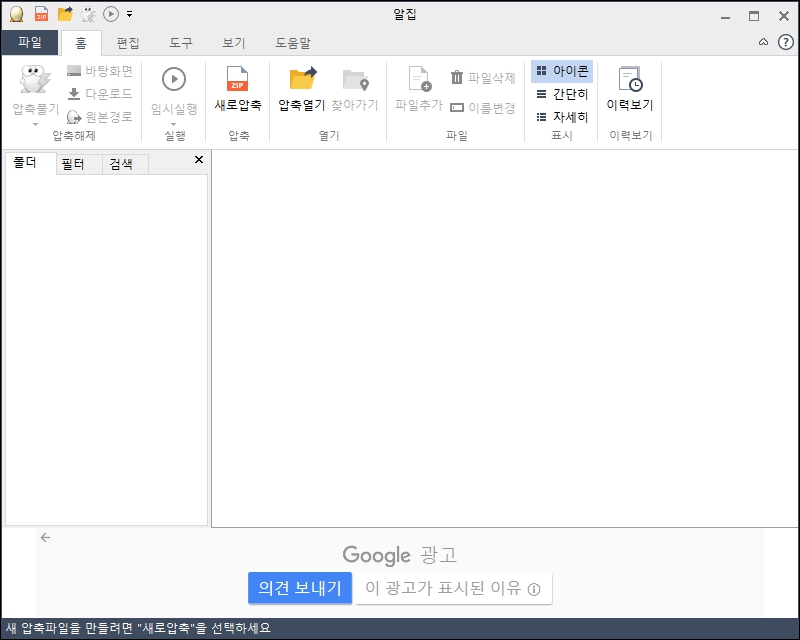800x640 pixels.
Task: Click 이름변경 rename button
Action: click(x=483, y=108)
